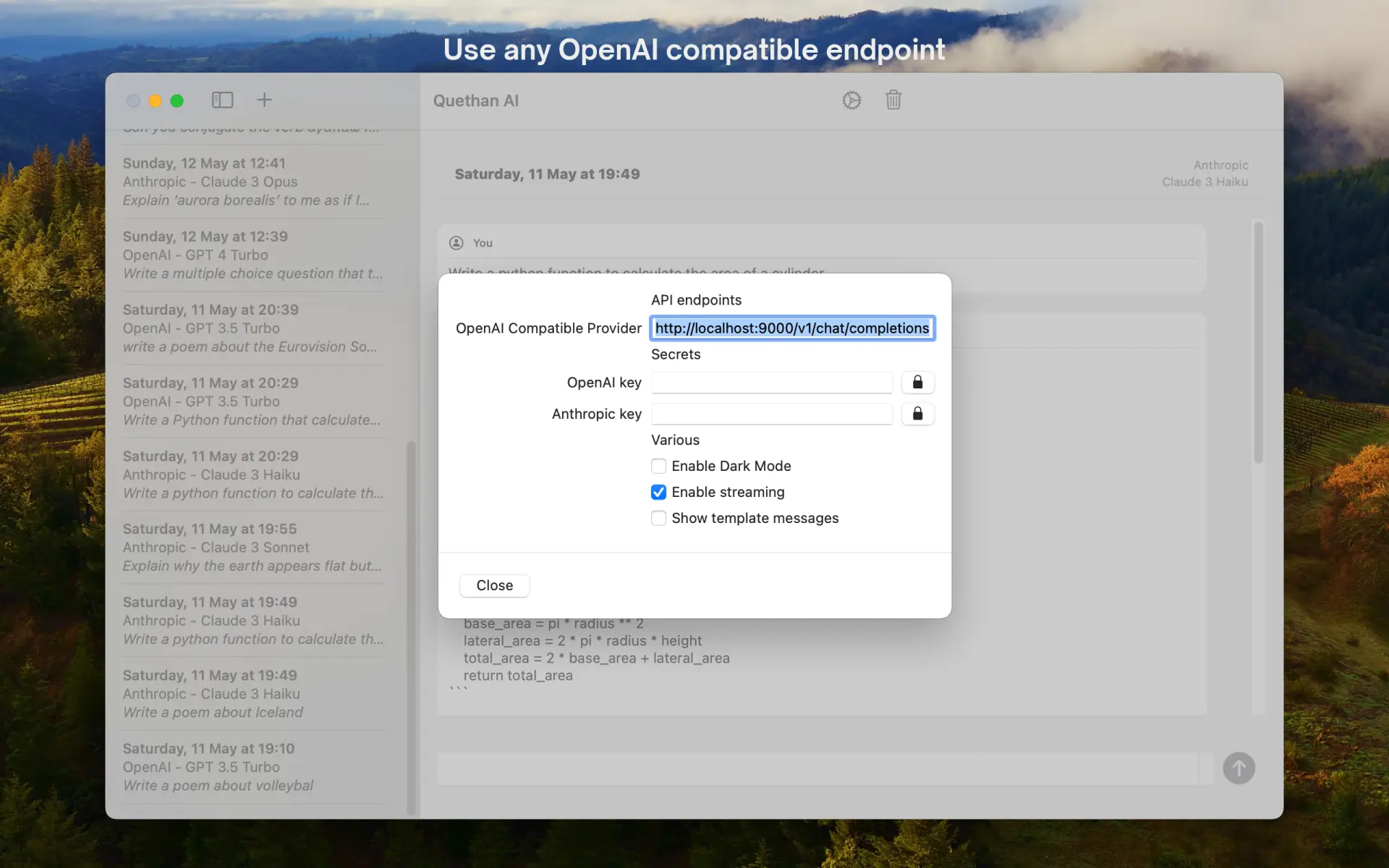Click the OpenAI Compatible Provider URL field
This screenshot has height=868, width=1389.
pyautogui.click(x=792, y=328)
